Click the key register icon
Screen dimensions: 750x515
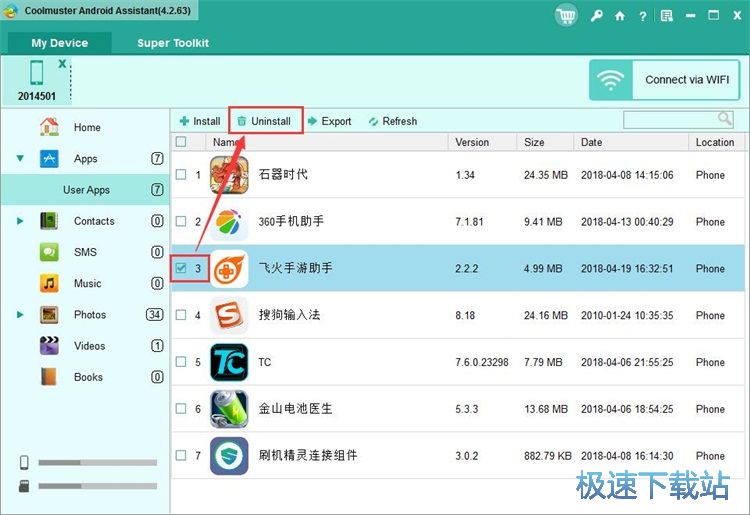(x=596, y=16)
